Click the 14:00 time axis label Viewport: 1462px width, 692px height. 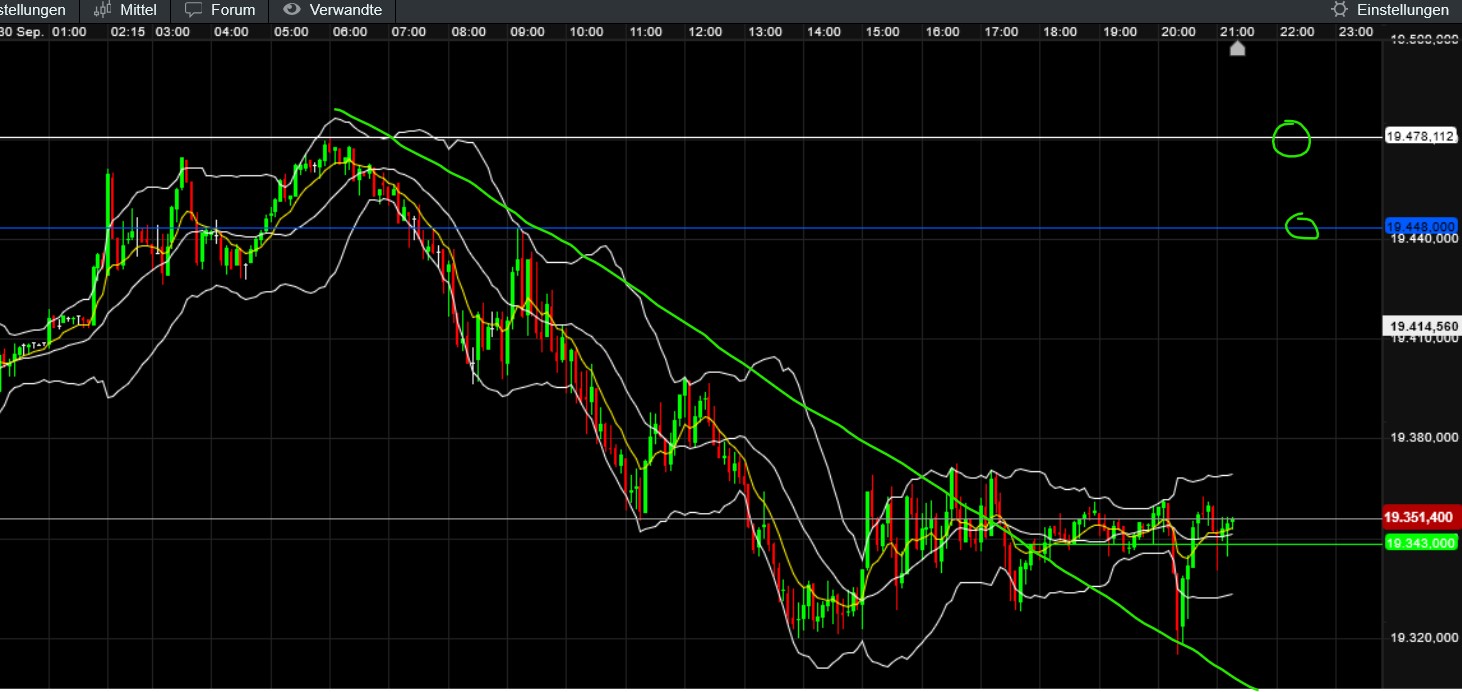point(824,32)
